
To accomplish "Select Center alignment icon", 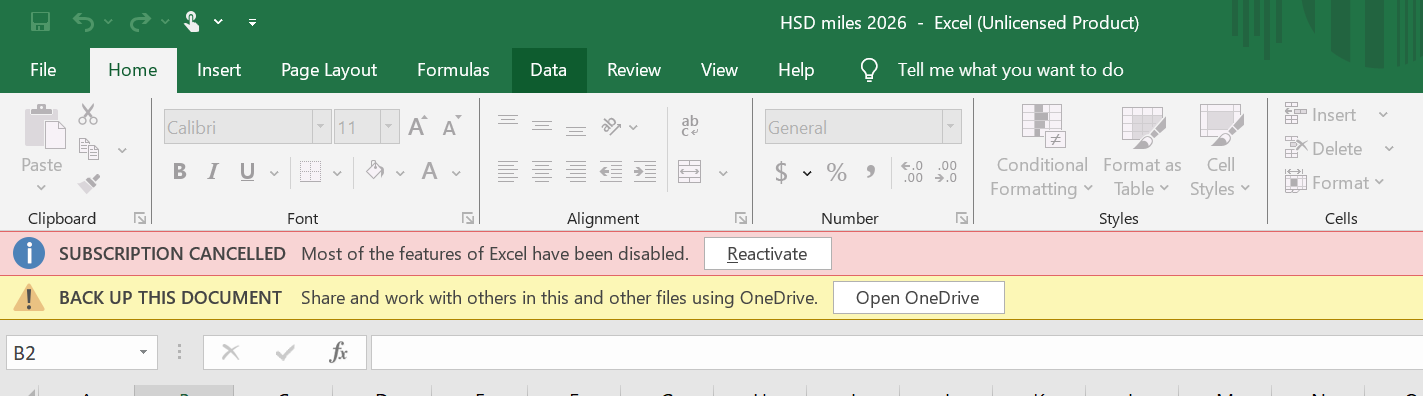I will coord(542,171).
